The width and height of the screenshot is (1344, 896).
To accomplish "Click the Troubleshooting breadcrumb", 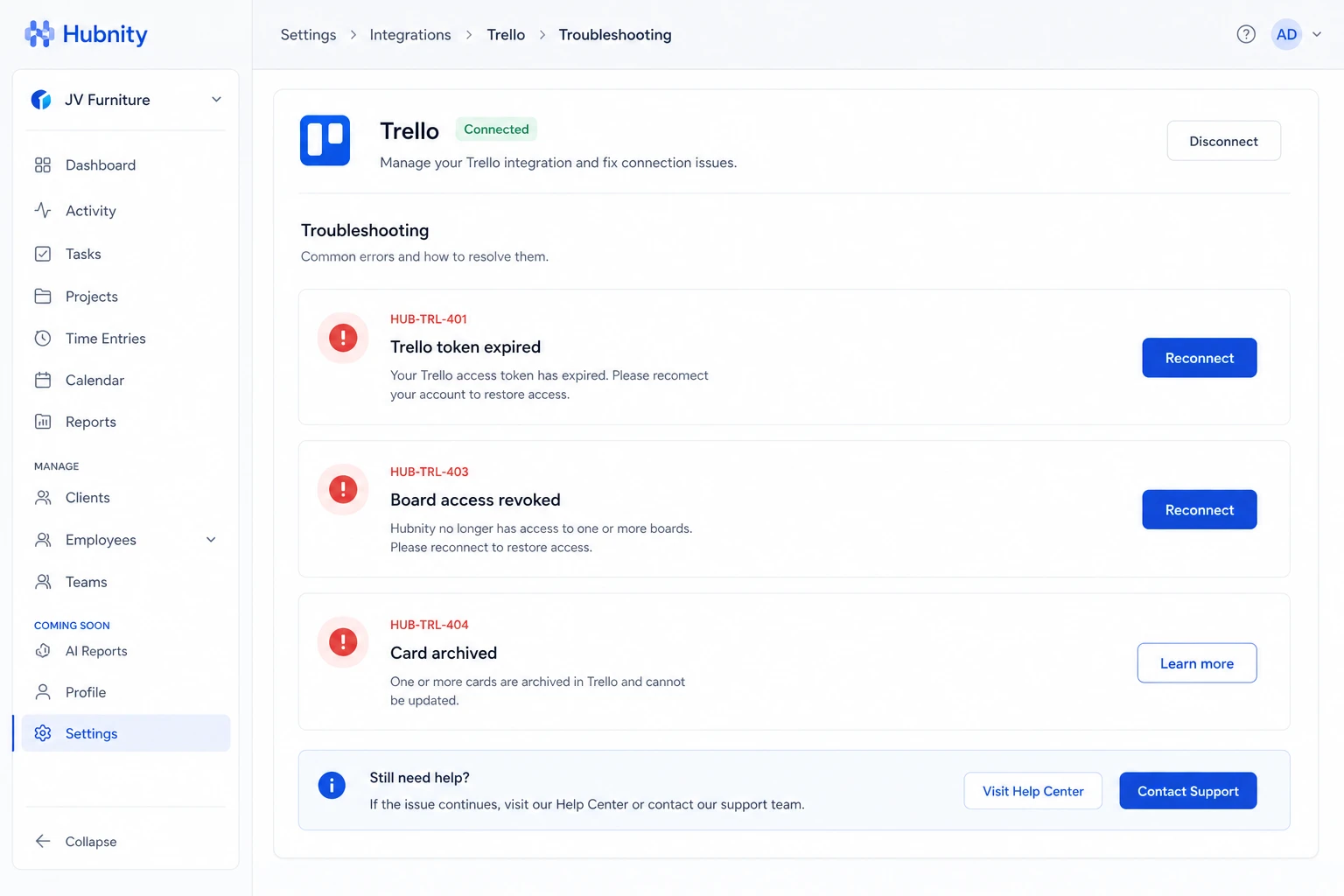I will click(x=615, y=35).
